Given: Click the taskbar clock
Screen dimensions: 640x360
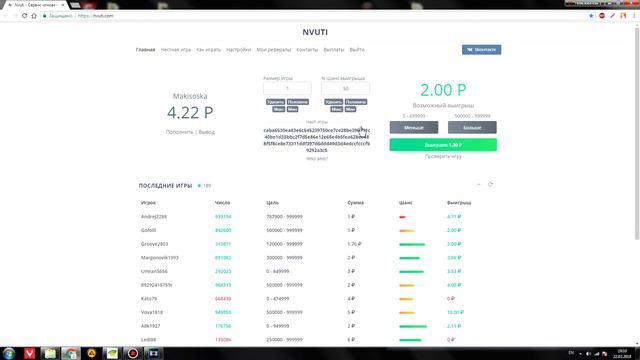Looking at the screenshot, I should [622, 353].
